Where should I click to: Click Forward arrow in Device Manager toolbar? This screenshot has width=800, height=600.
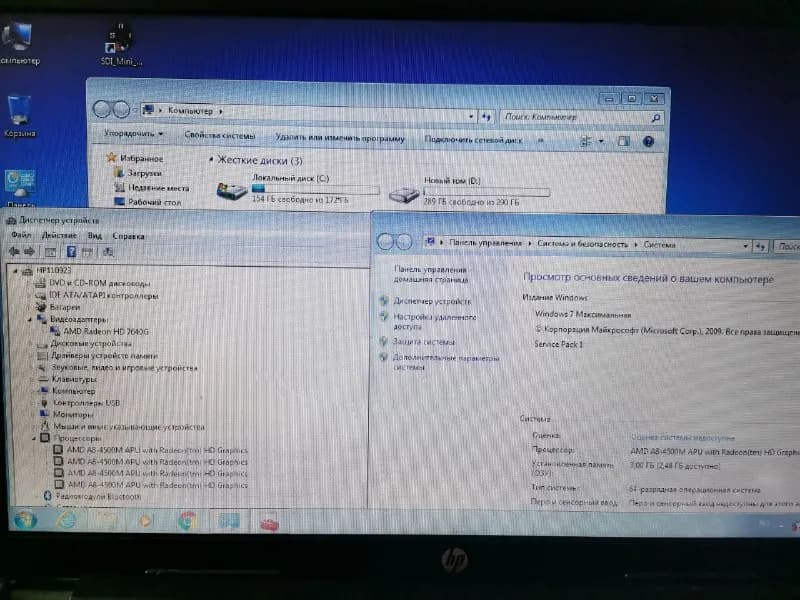(30, 251)
